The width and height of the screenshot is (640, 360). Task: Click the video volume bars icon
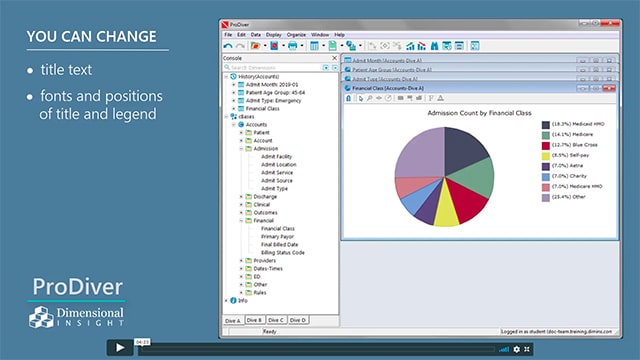coord(504,349)
